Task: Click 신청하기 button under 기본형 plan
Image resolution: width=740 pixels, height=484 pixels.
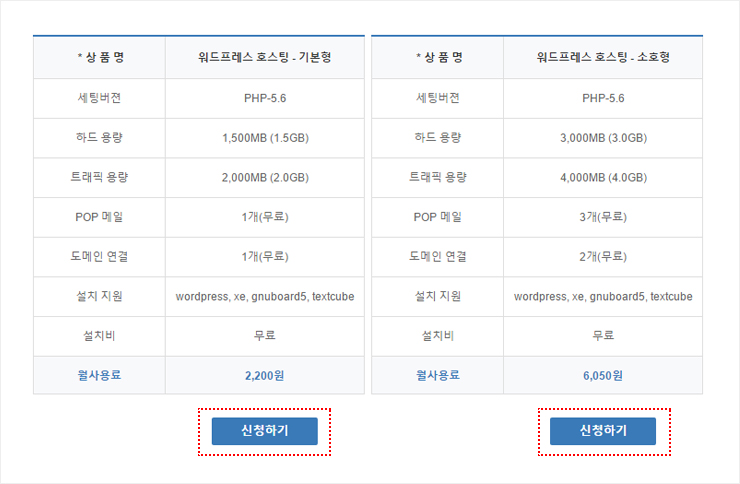Action: [x=264, y=431]
